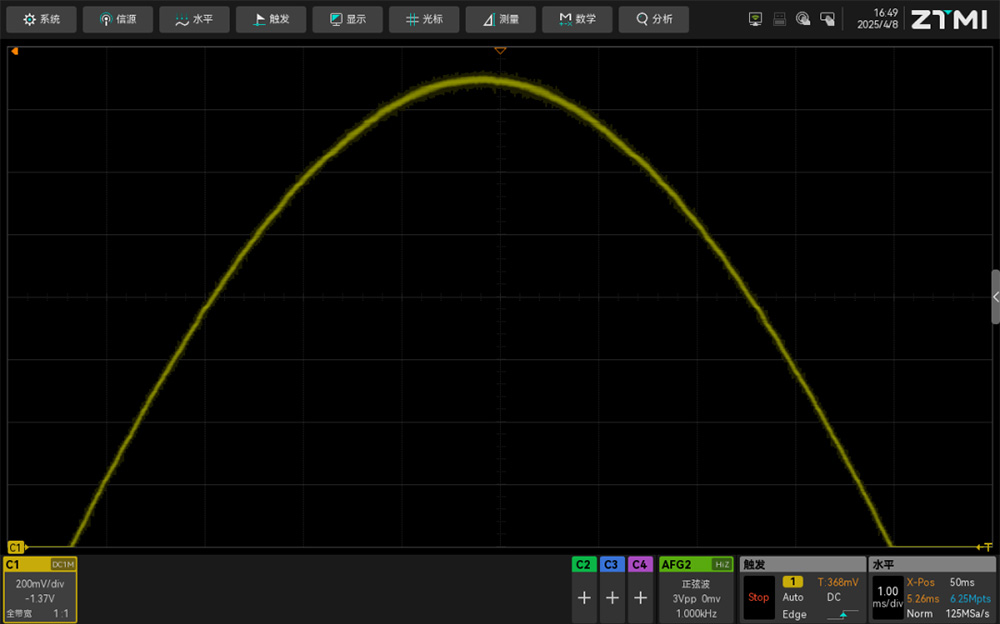Click the USB storage device icon
The width and height of the screenshot is (1000, 624).
click(779, 19)
